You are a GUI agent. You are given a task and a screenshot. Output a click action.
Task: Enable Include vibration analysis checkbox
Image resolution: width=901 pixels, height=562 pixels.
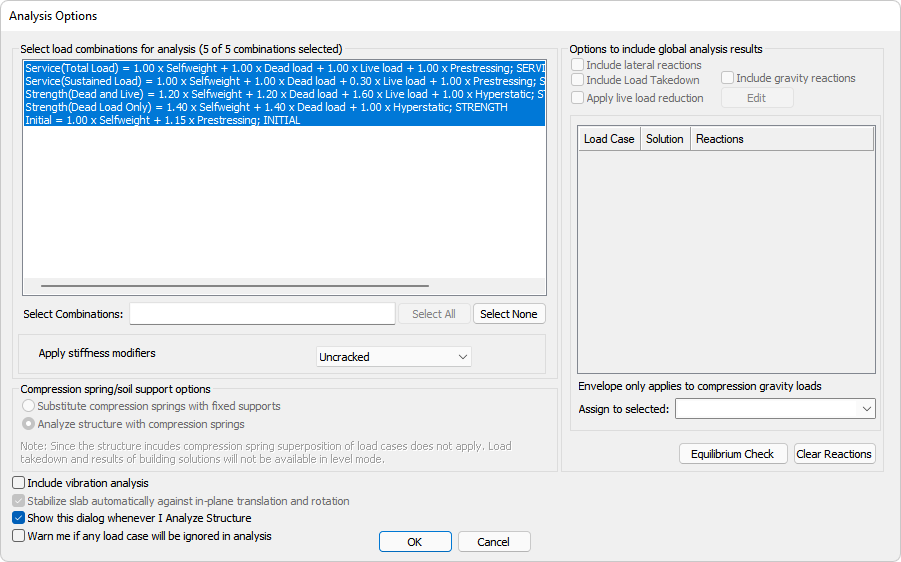[x=19, y=484]
